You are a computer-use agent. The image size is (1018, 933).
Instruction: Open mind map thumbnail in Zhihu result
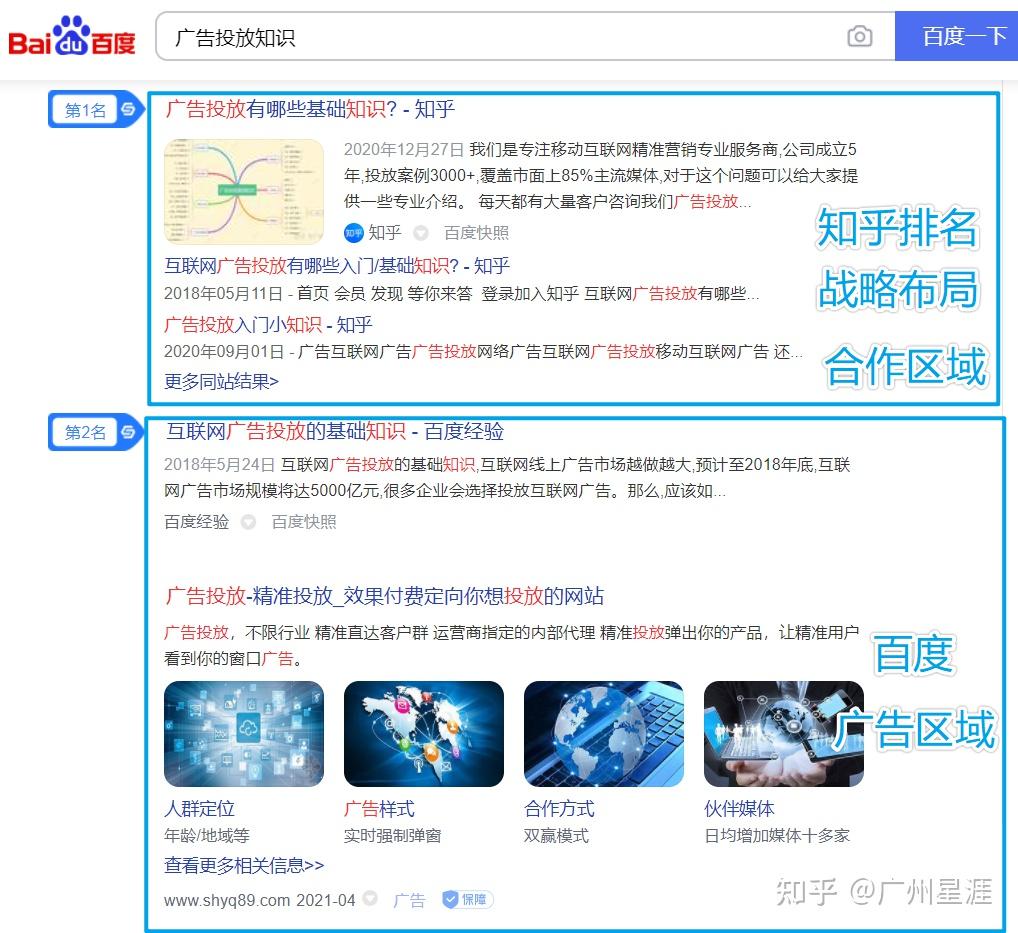tap(244, 192)
